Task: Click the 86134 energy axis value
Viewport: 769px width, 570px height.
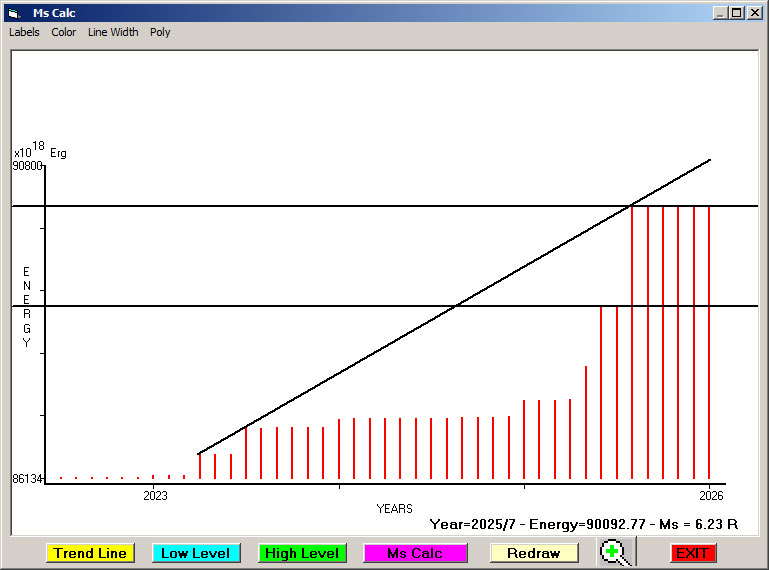Action: pos(27,479)
